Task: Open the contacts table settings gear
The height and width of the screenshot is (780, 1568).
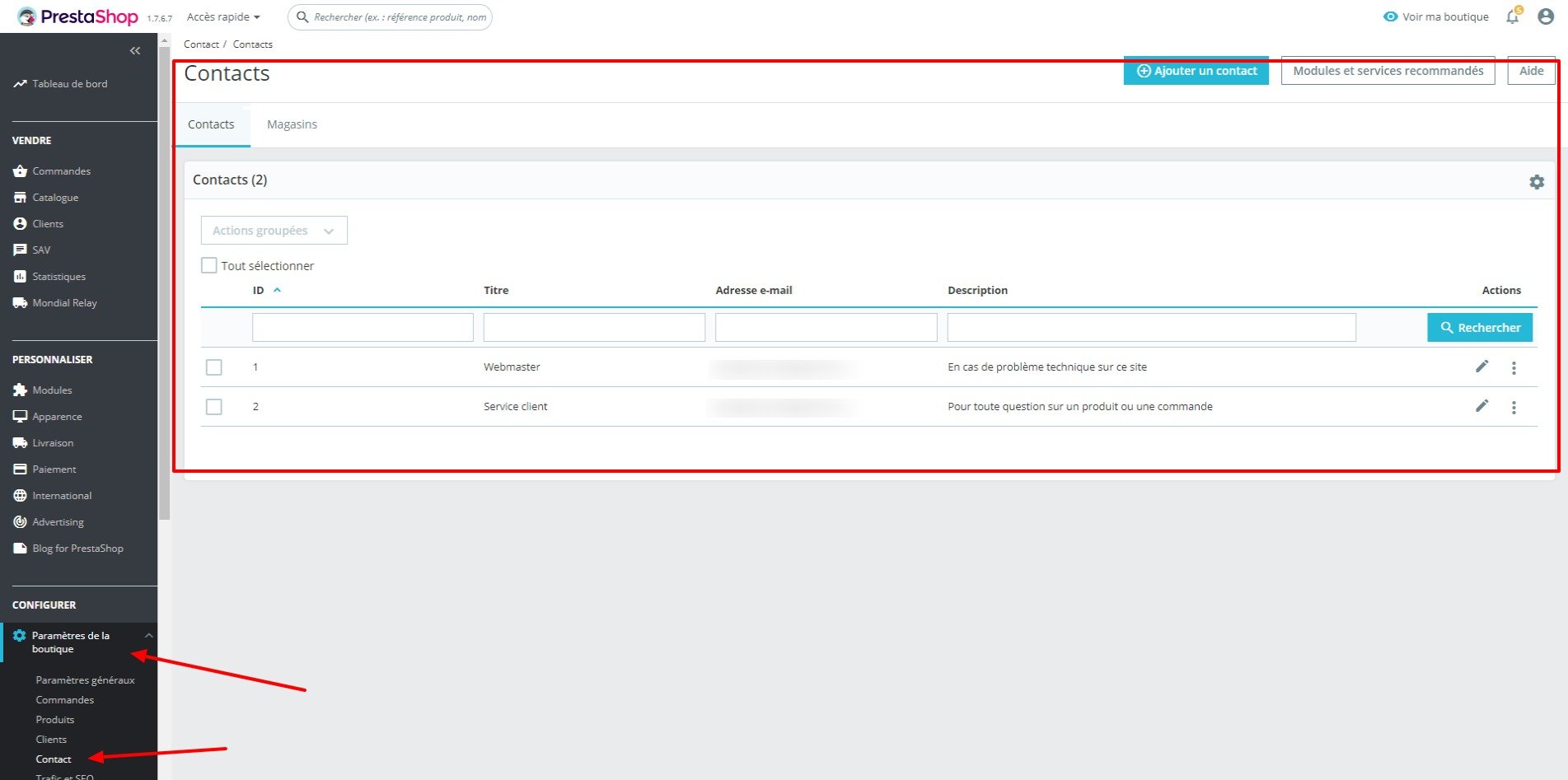Action: [1537, 182]
